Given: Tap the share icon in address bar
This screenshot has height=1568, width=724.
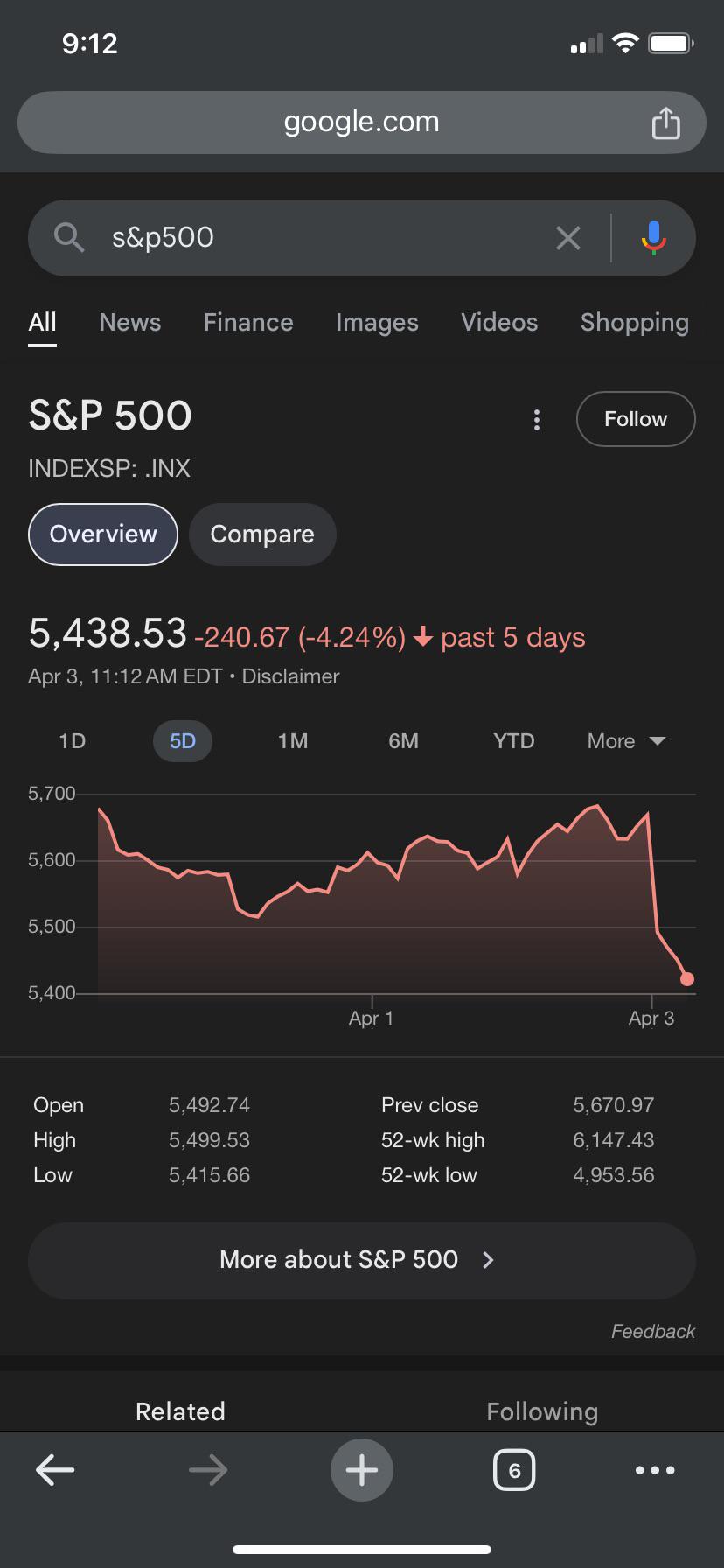Looking at the screenshot, I should pyautogui.click(x=665, y=122).
